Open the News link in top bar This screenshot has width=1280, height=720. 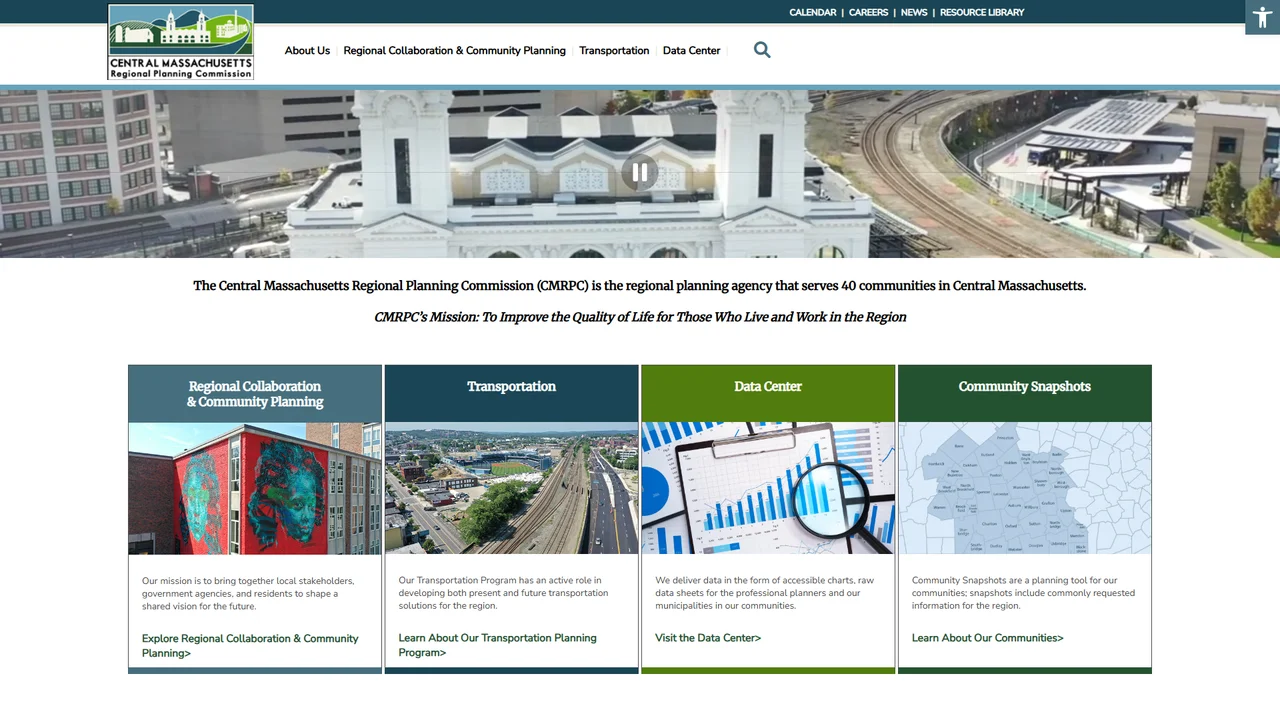914,12
